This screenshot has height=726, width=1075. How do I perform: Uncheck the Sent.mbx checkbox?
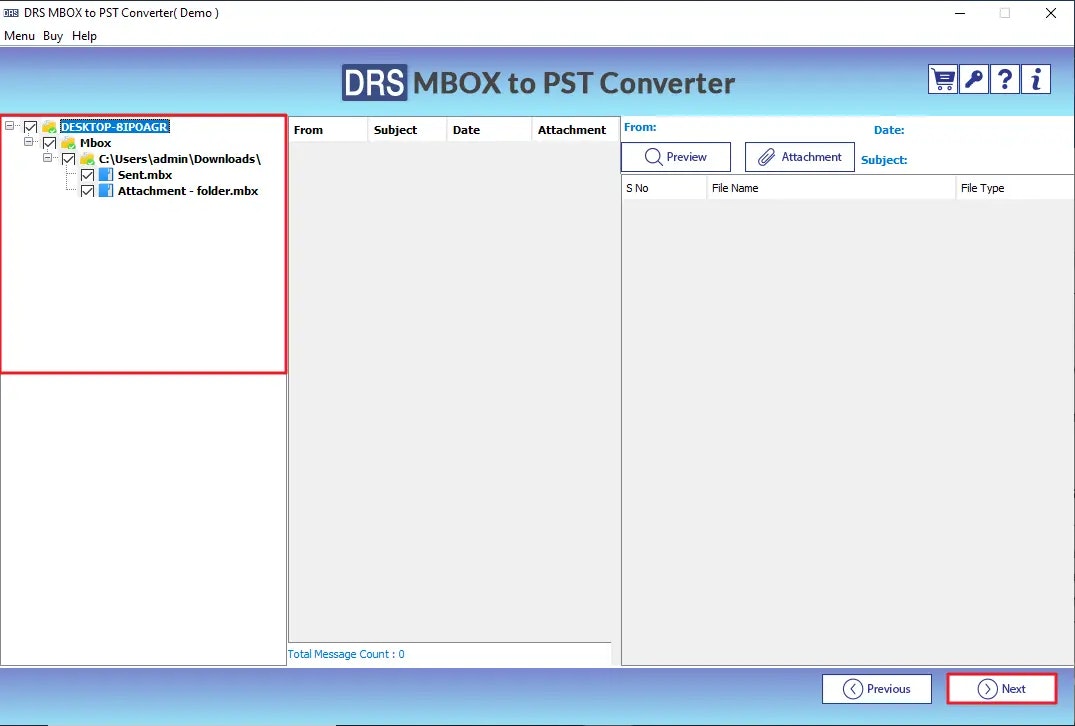(x=87, y=175)
